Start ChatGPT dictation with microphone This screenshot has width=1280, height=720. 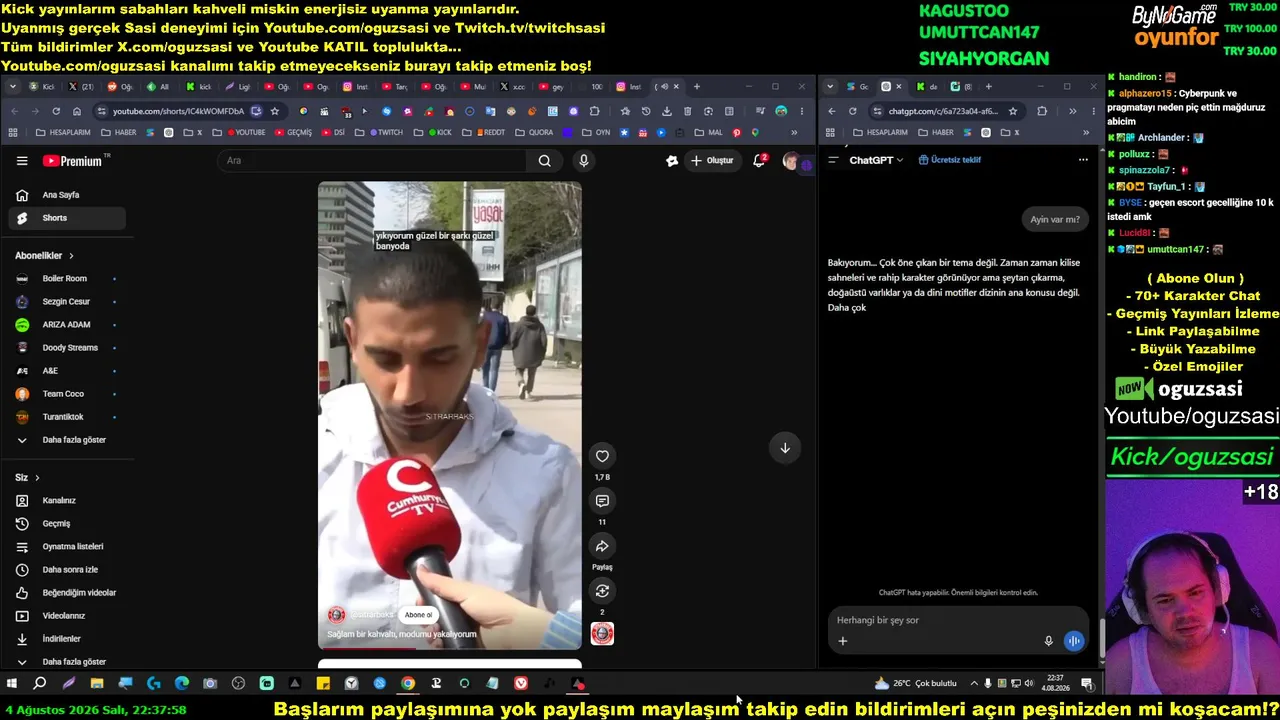(1048, 641)
